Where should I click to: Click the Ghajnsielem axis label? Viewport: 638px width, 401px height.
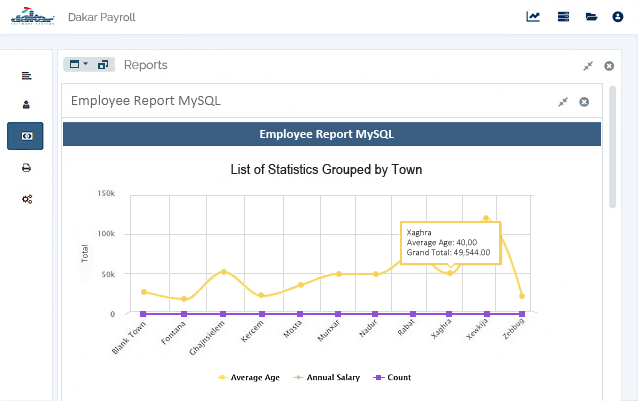207,338
